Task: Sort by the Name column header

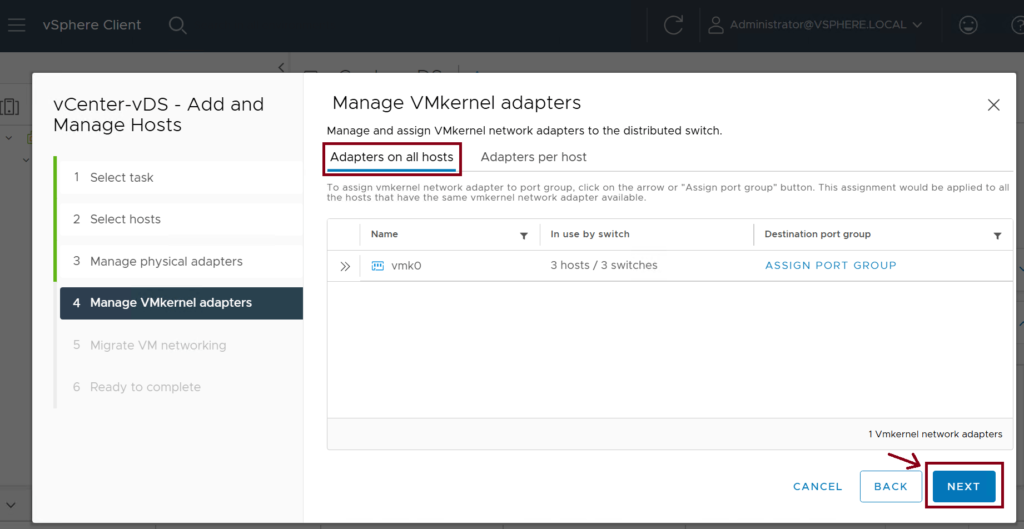Action: click(x=384, y=234)
